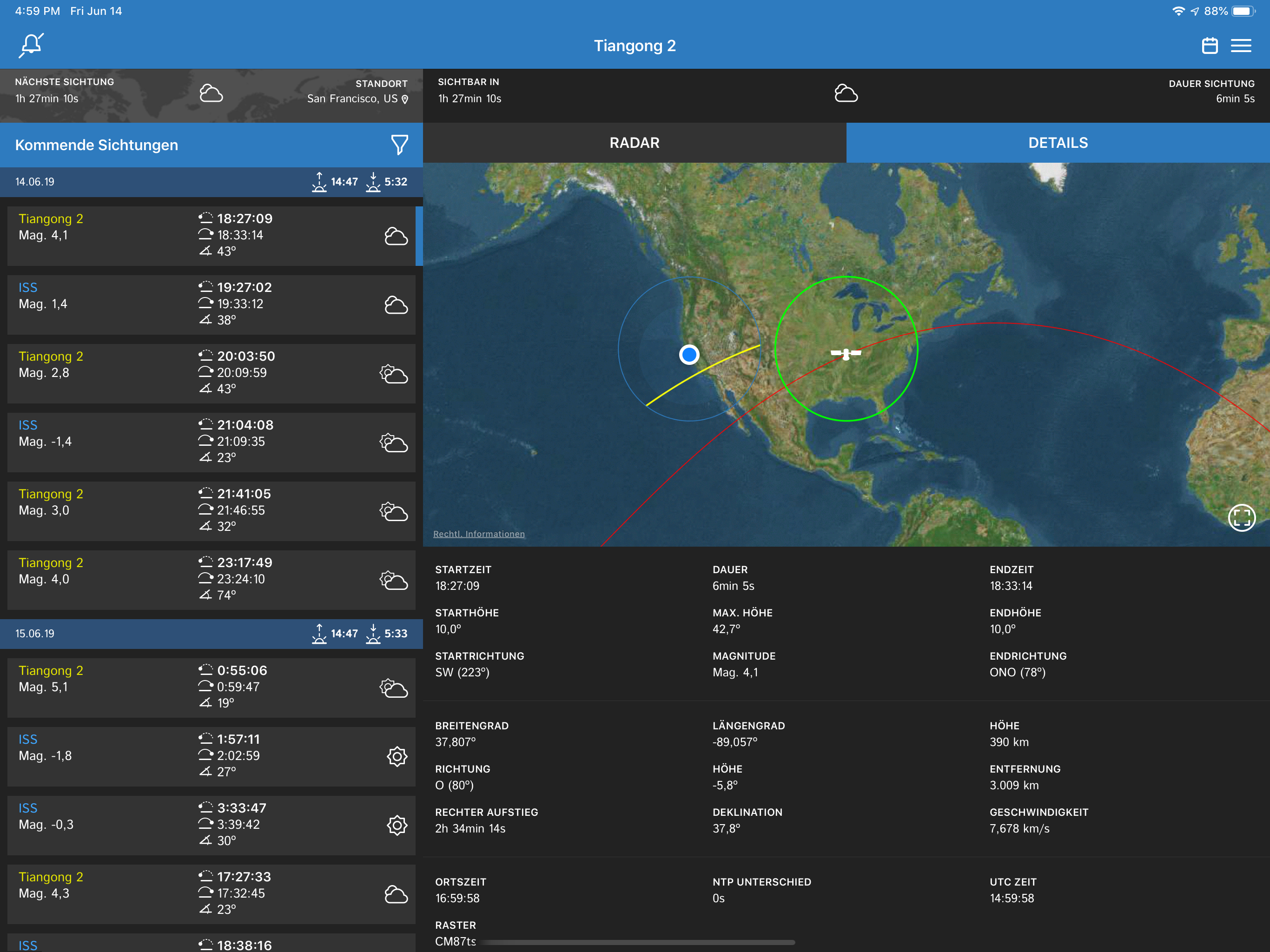Tap the Breitengrad value 37,807°

click(455, 742)
